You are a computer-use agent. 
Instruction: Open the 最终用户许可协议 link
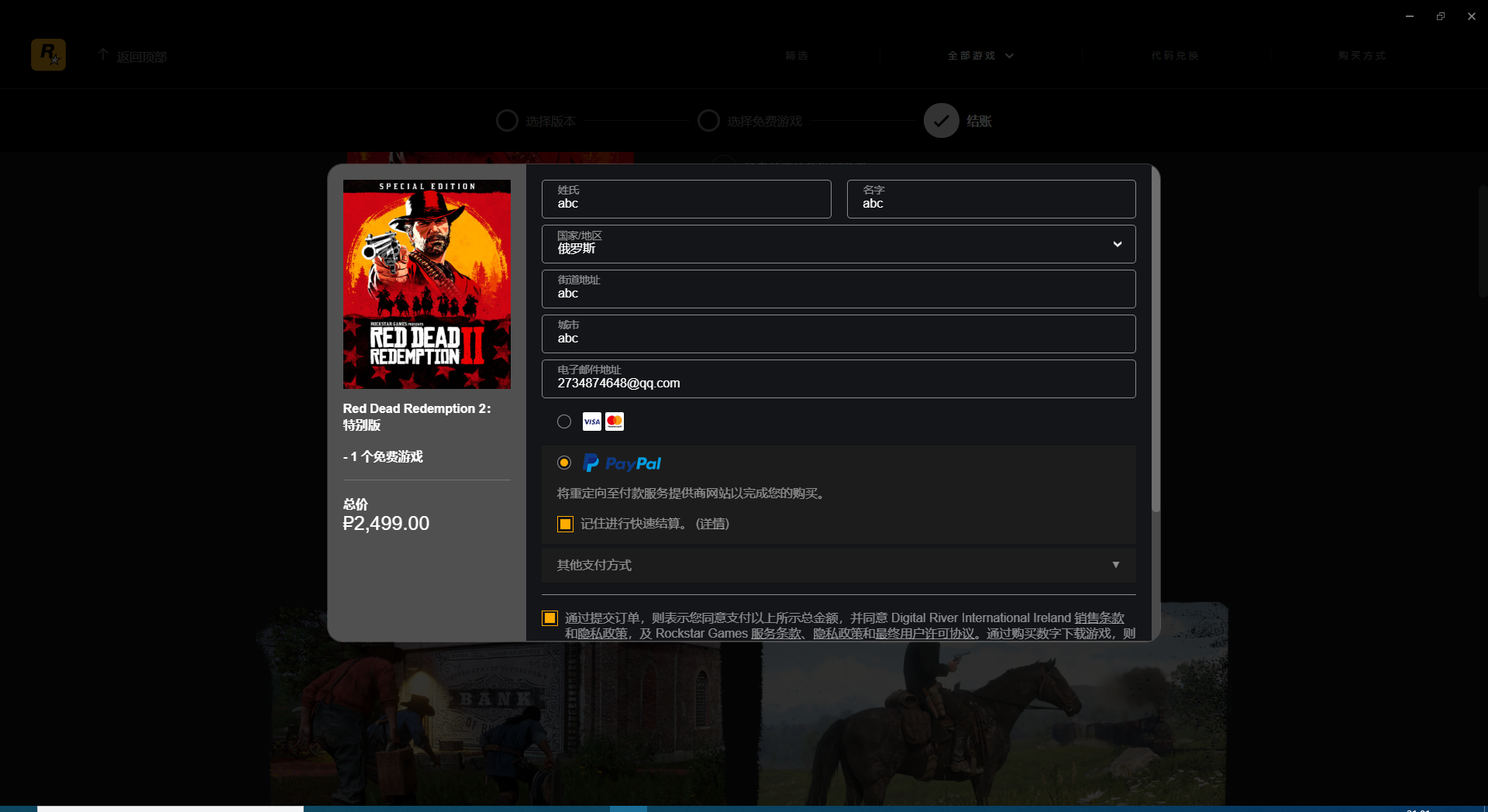tap(925, 634)
